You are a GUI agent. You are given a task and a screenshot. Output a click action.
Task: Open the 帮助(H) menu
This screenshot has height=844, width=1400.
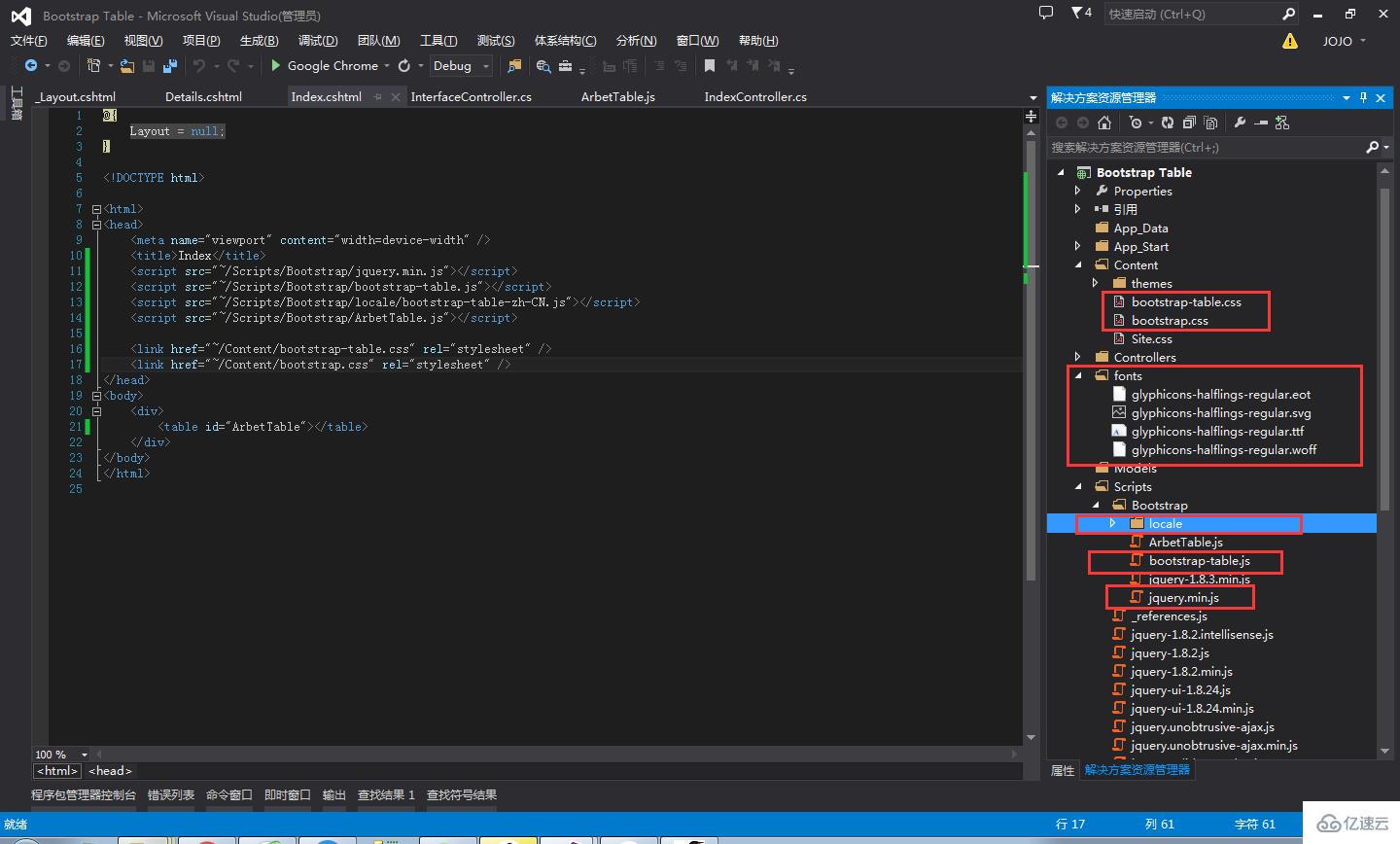coord(758,40)
